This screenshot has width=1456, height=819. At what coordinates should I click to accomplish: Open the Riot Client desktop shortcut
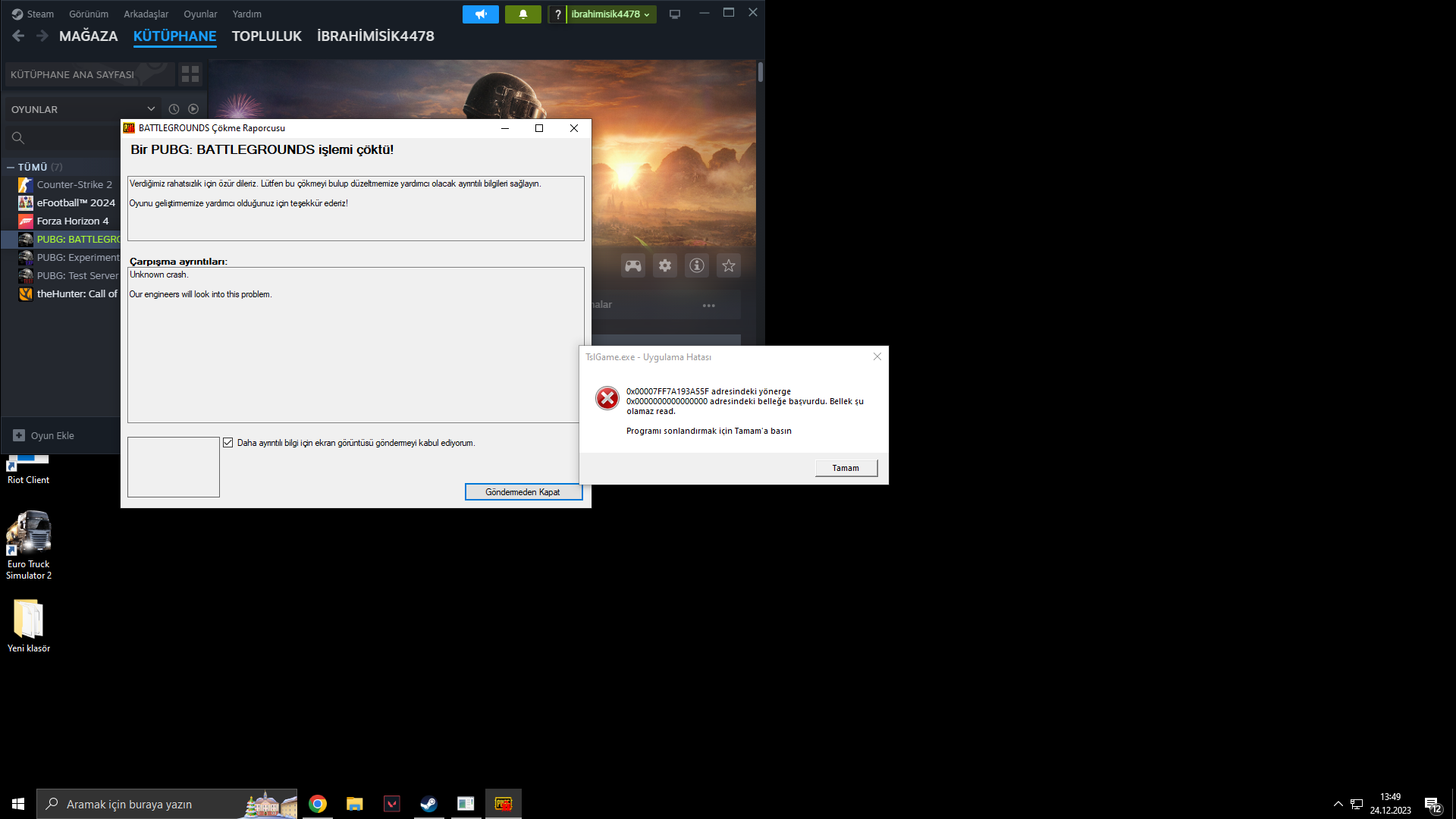tap(29, 469)
